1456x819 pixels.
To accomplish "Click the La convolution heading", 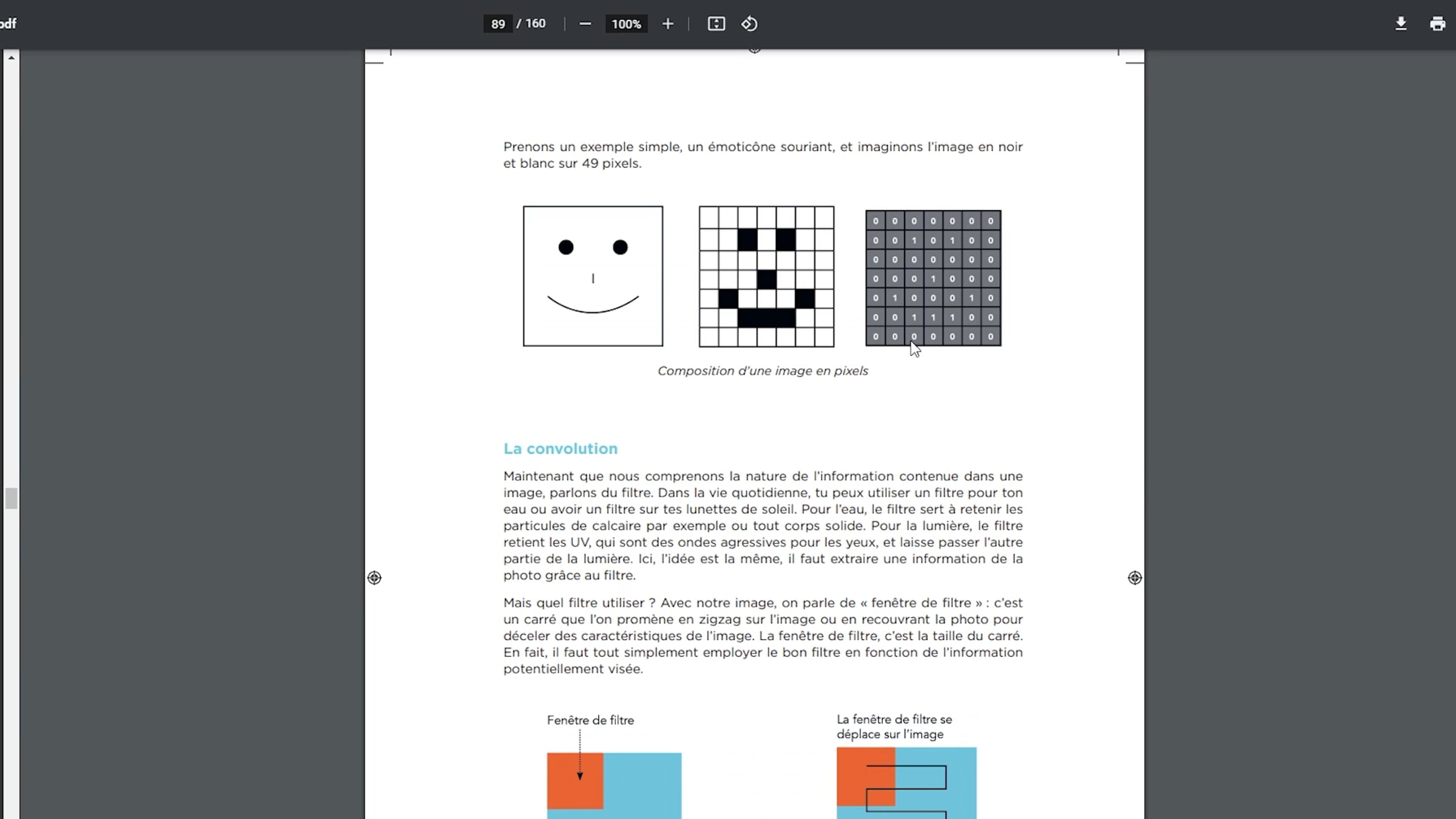I will (560, 448).
